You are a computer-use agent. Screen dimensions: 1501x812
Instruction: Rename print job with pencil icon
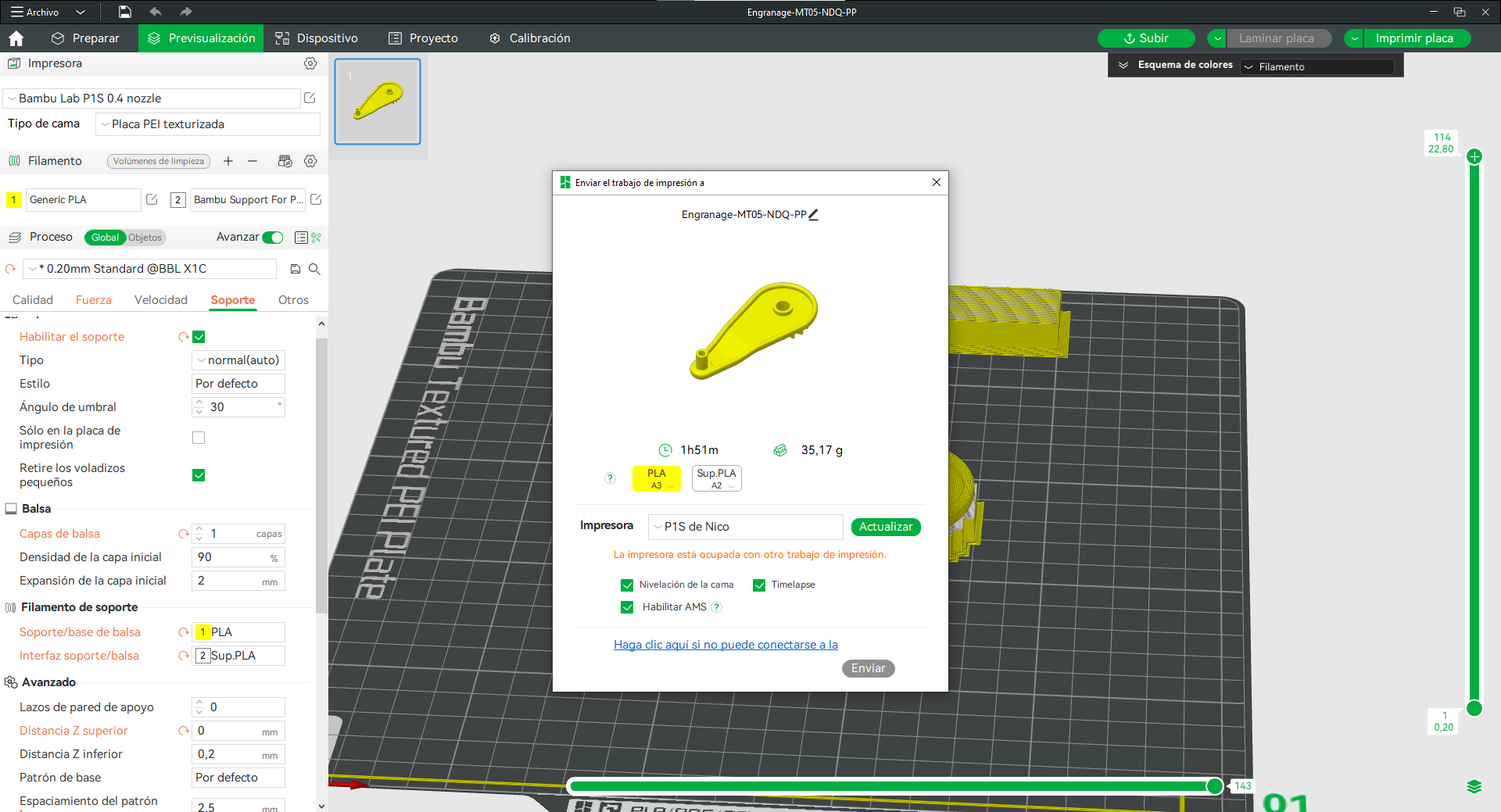pos(813,214)
